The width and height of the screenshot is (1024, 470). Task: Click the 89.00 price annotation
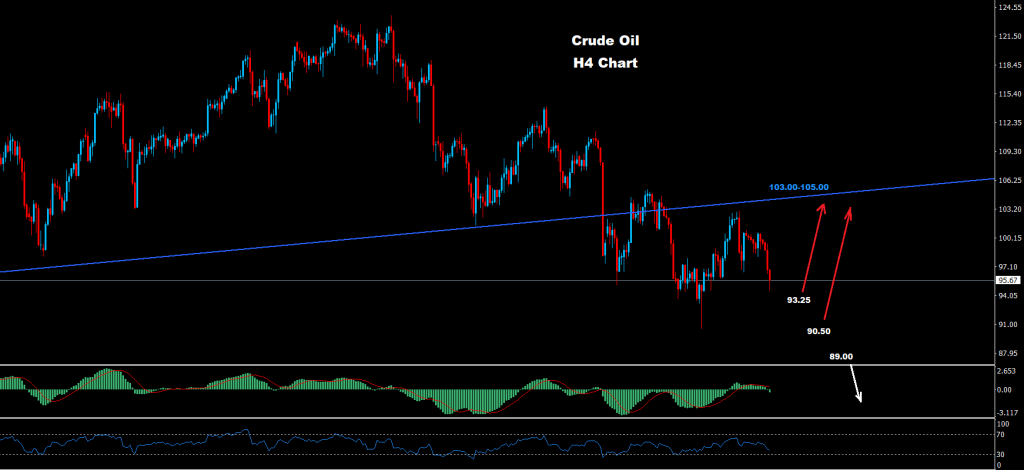(x=840, y=356)
